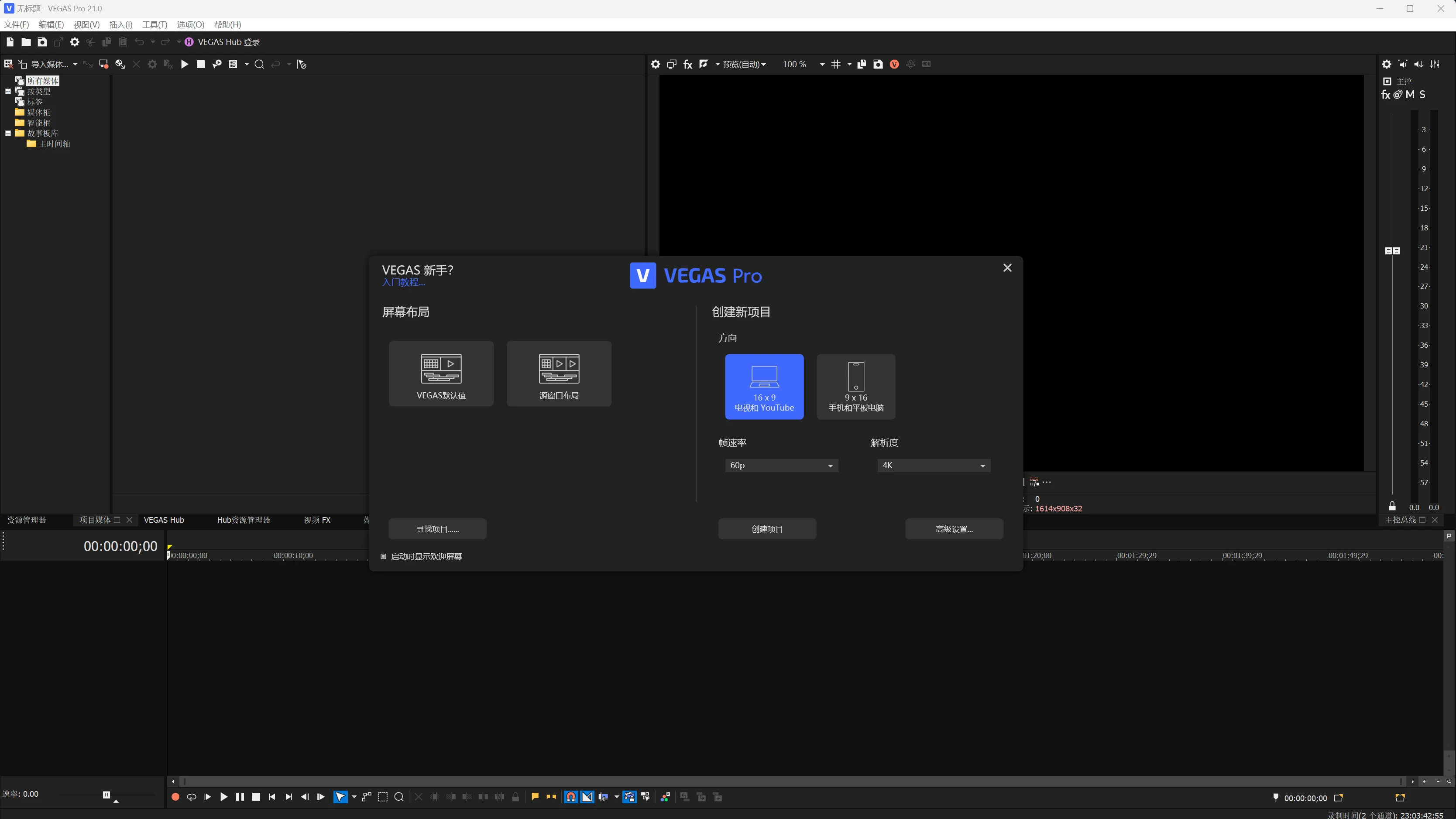
Task: Go to start of project
Action: click(272, 797)
